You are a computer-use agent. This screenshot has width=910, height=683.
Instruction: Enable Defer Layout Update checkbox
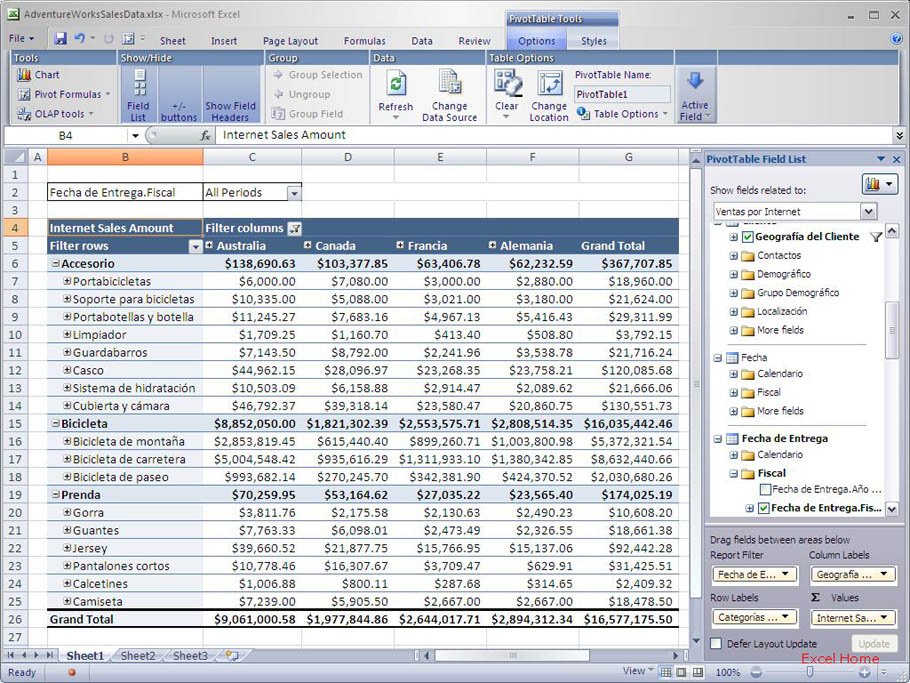(716, 644)
